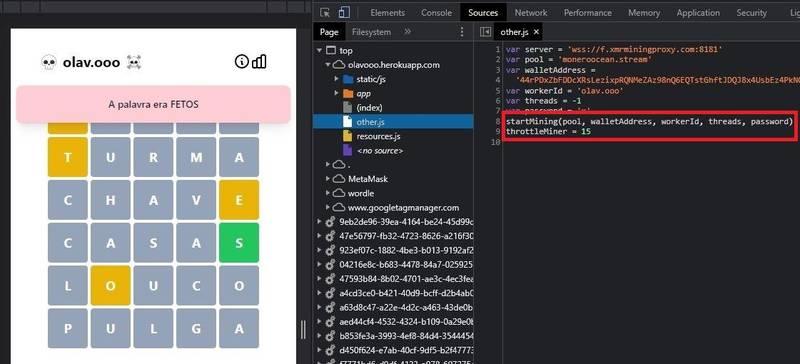The image size is (800, 364).
Task: Toggle the device toolbar icon
Action: pyautogui.click(x=344, y=13)
